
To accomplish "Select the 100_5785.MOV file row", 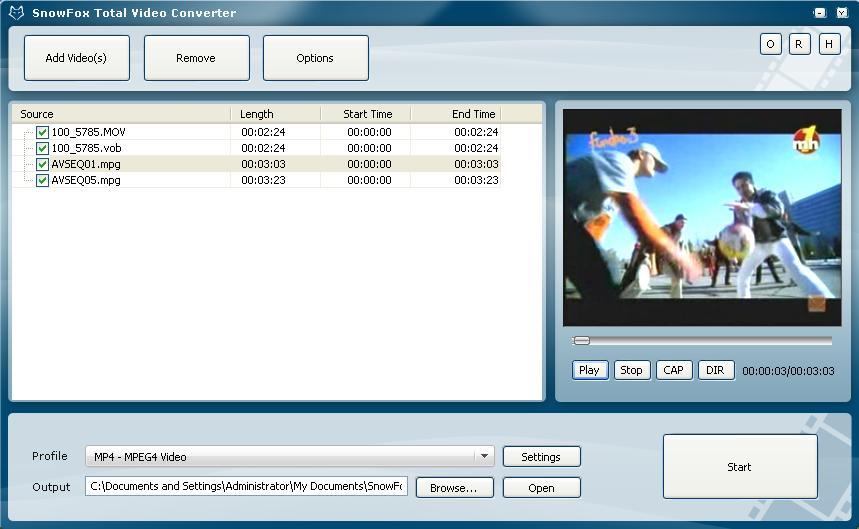I will 256,132.
